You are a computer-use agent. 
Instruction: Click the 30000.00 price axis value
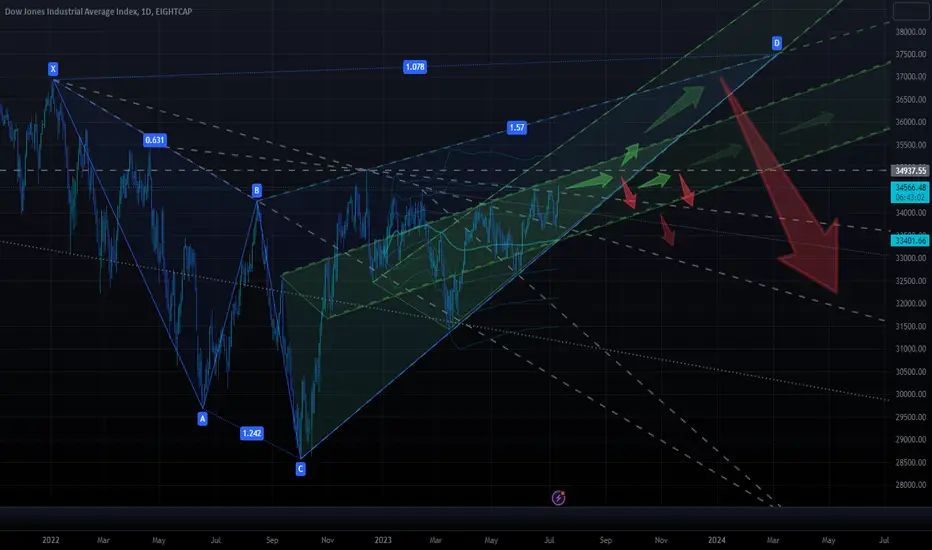pos(911,394)
